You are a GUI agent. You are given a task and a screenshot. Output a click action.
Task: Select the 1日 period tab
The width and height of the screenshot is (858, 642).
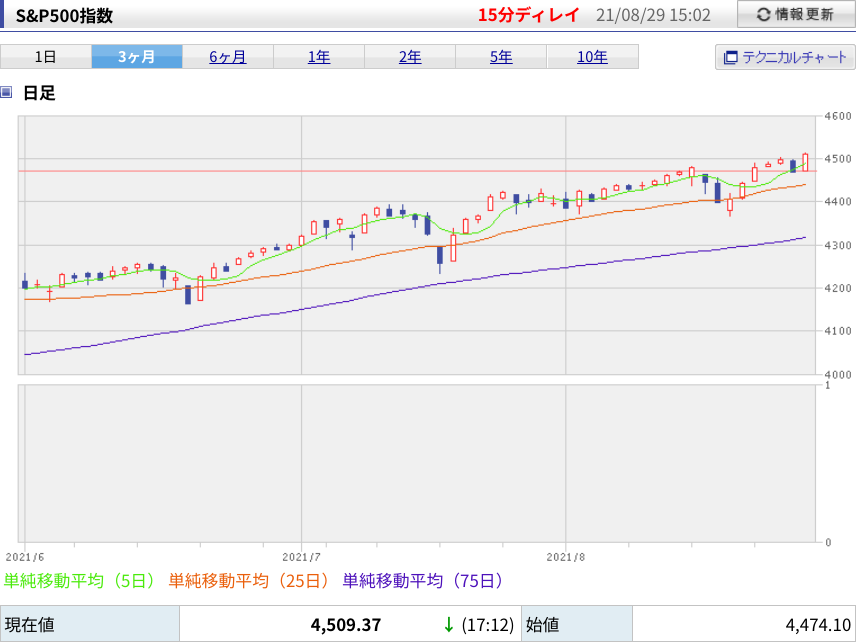[45, 57]
